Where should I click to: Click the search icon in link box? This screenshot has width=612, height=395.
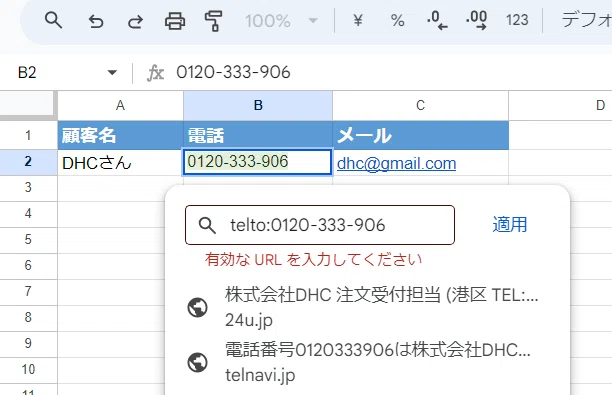pyautogui.click(x=207, y=226)
